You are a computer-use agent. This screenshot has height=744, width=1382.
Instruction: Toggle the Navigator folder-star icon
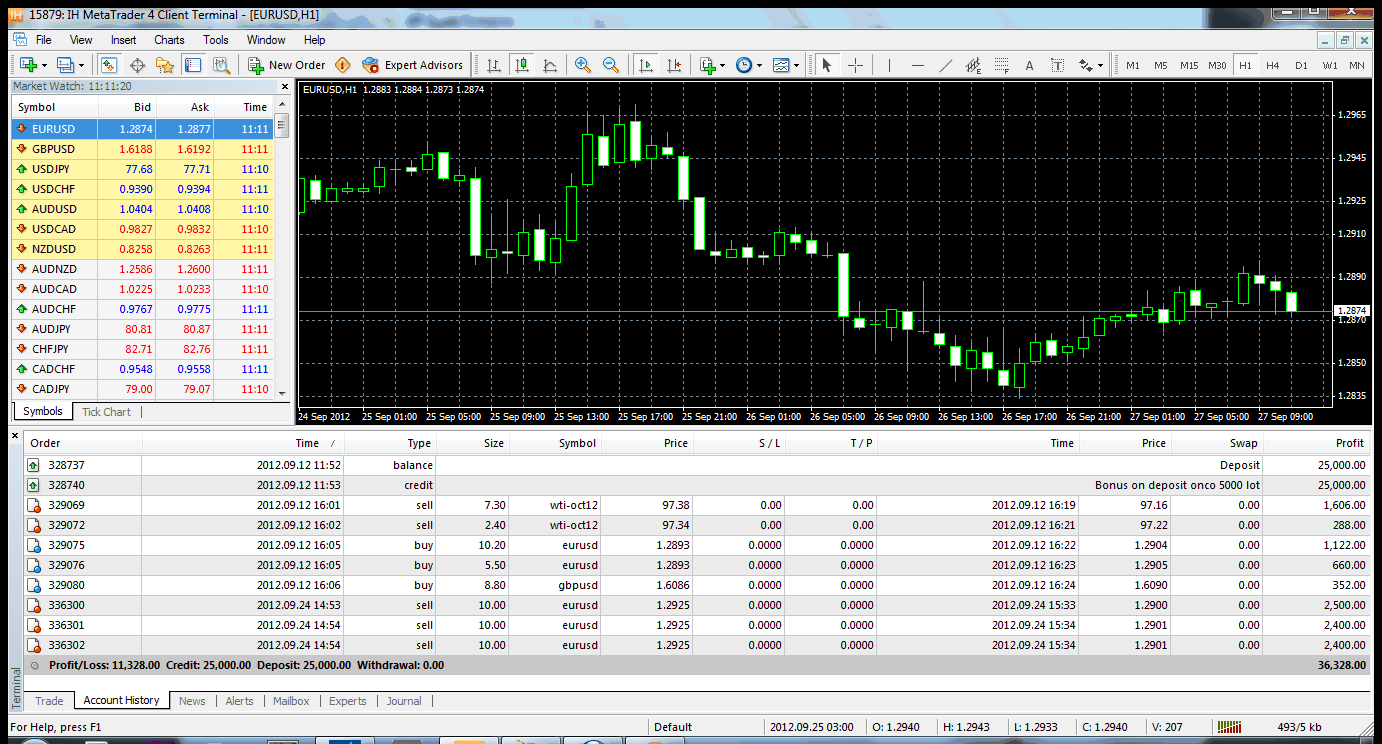pos(165,65)
